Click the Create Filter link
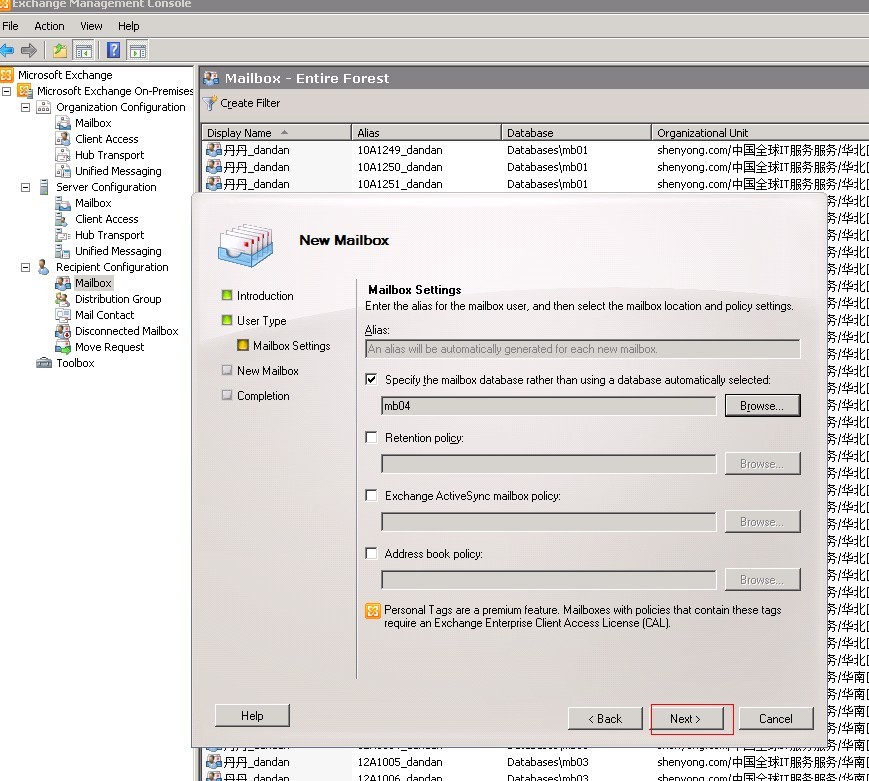The width and height of the screenshot is (869, 781). click(x=250, y=103)
